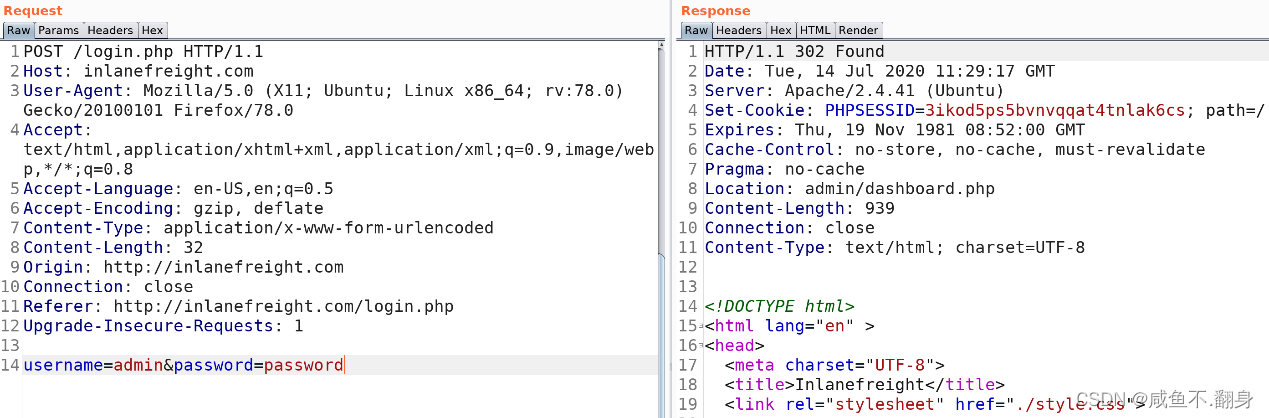Open the Response Hex tab
Image resolution: width=1269 pixels, height=418 pixels.
[x=781, y=31]
